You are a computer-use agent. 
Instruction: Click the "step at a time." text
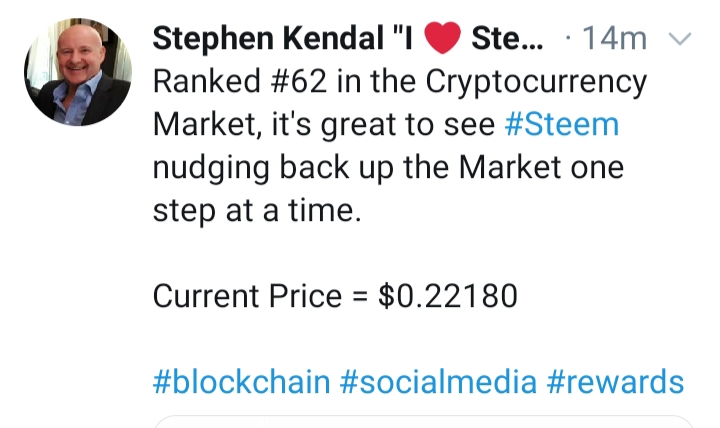tap(257, 211)
